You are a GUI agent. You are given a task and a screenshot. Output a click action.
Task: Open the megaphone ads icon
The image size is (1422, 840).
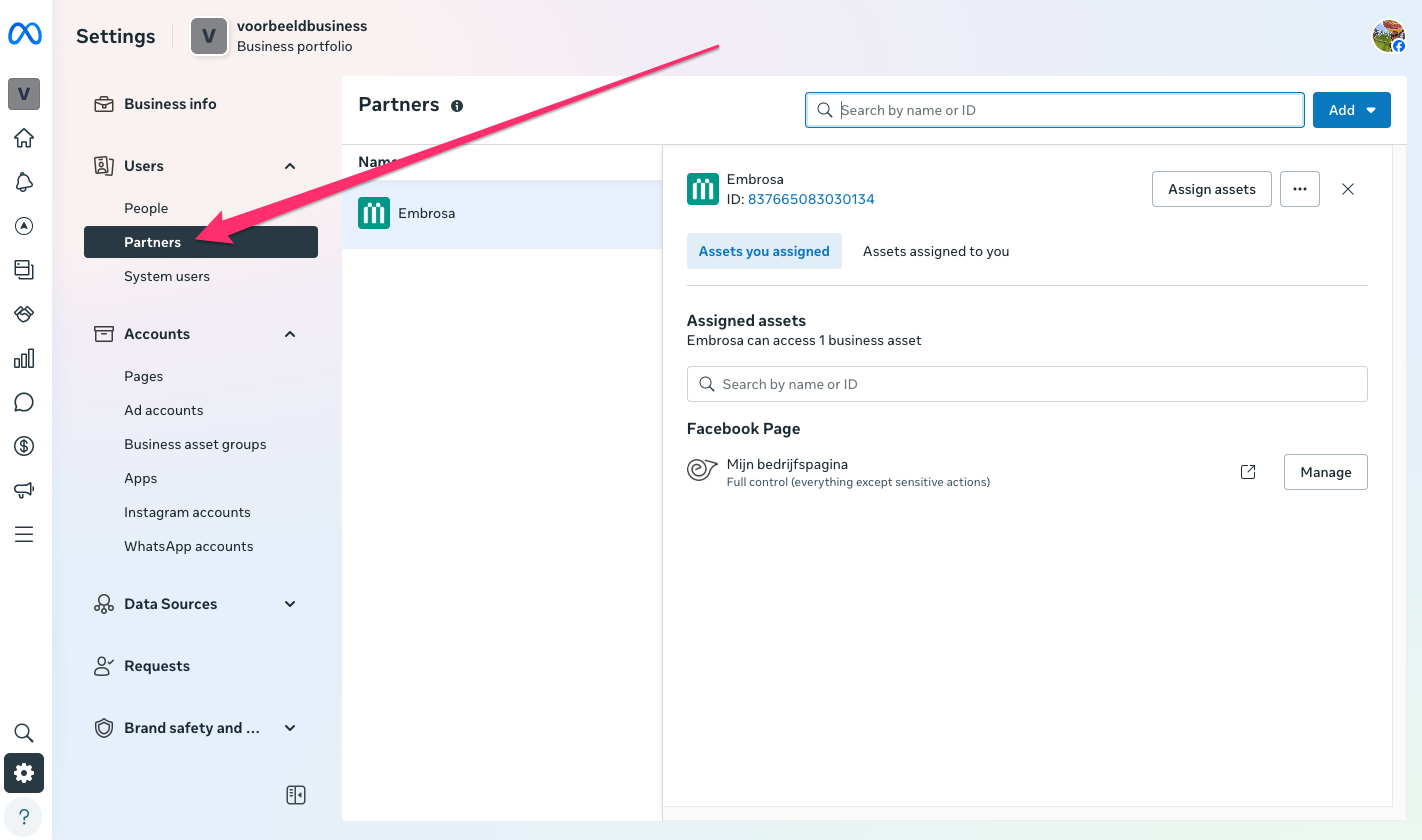pyautogui.click(x=24, y=490)
